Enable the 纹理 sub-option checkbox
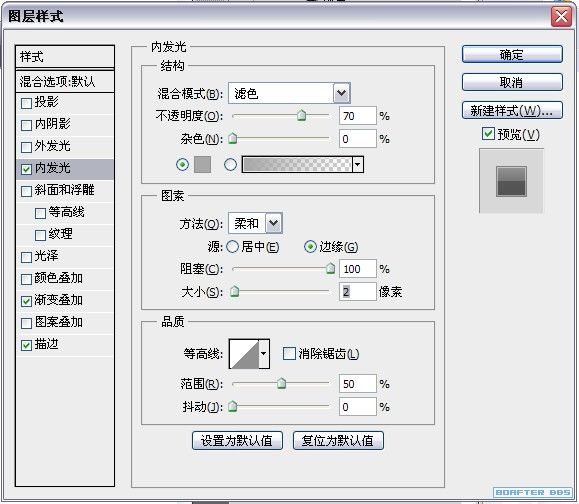Screen dimensions: 579x504 [40, 235]
